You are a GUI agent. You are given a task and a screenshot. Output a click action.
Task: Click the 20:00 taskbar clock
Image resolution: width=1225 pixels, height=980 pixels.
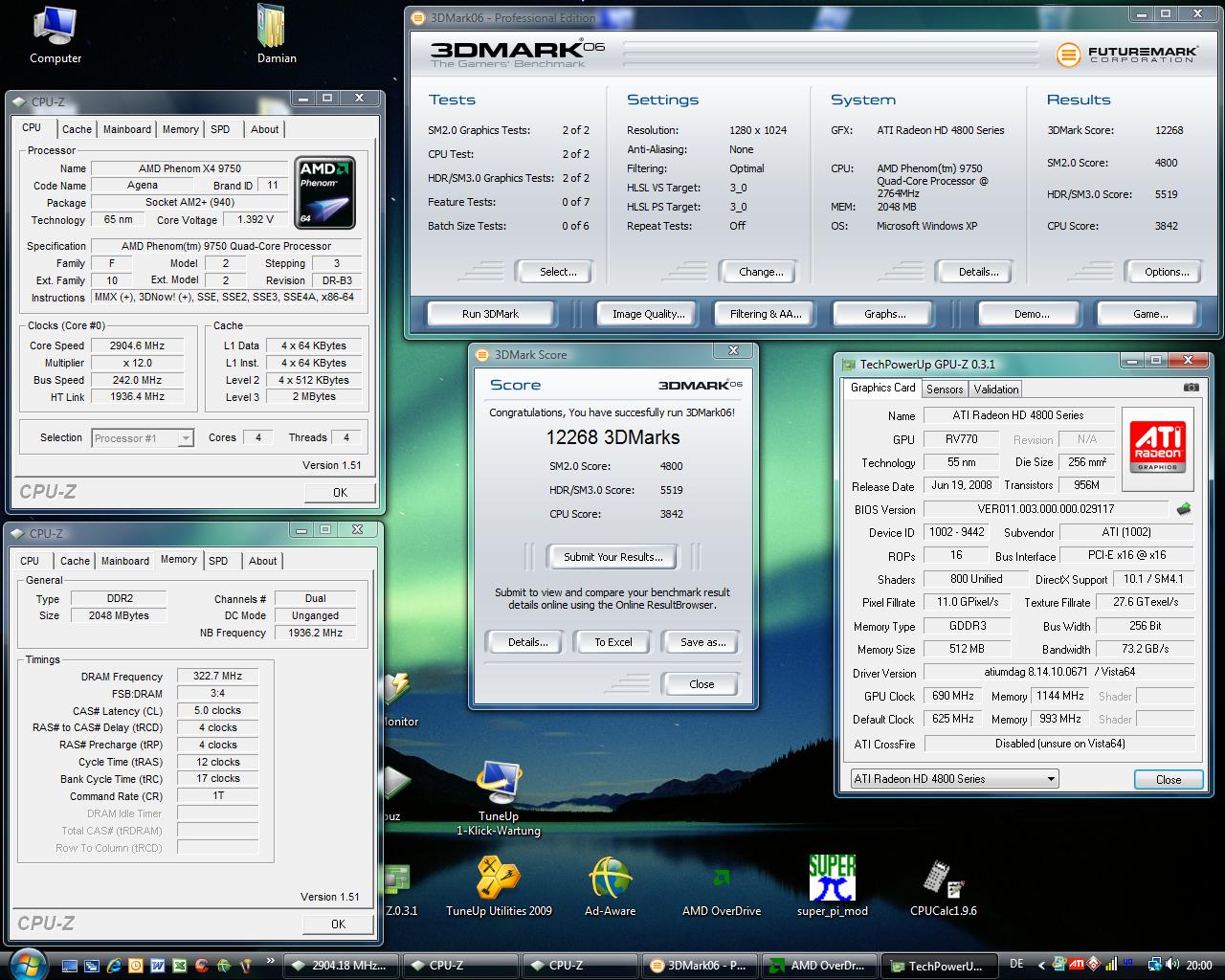click(1198, 965)
